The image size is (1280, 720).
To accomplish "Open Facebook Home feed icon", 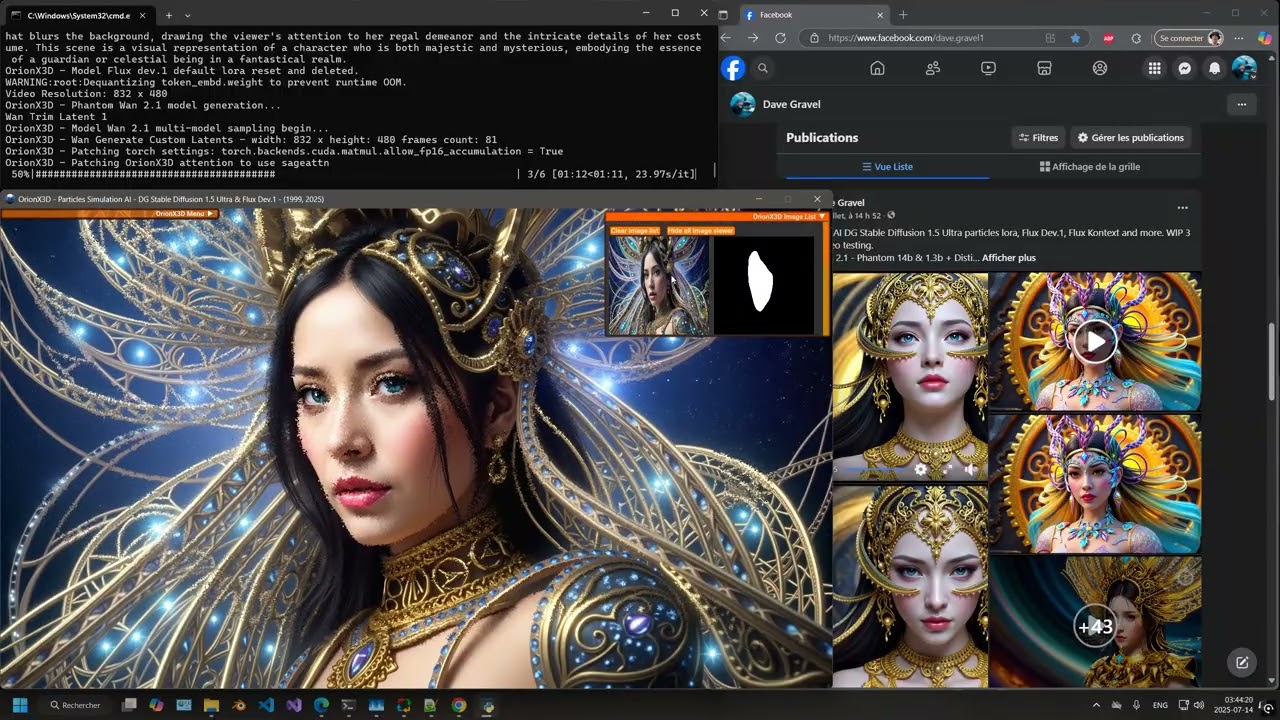I will click(x=877, y=68).
